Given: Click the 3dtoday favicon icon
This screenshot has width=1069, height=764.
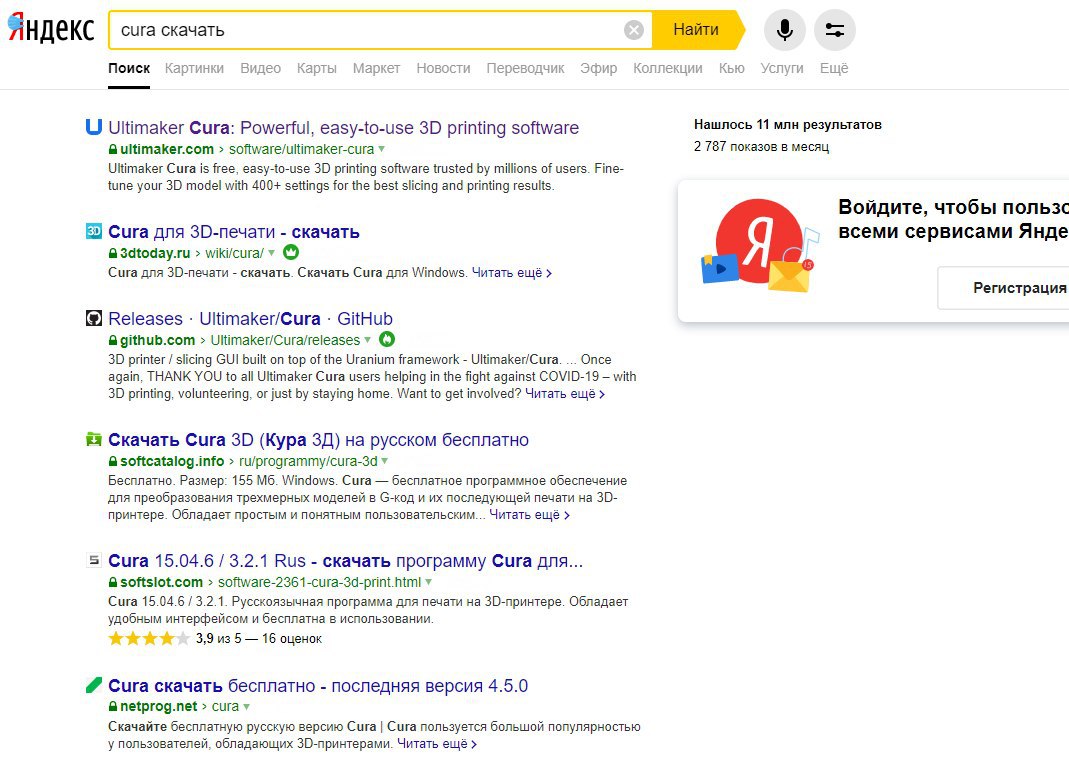Looking at the screenshot, I should 93,231.
